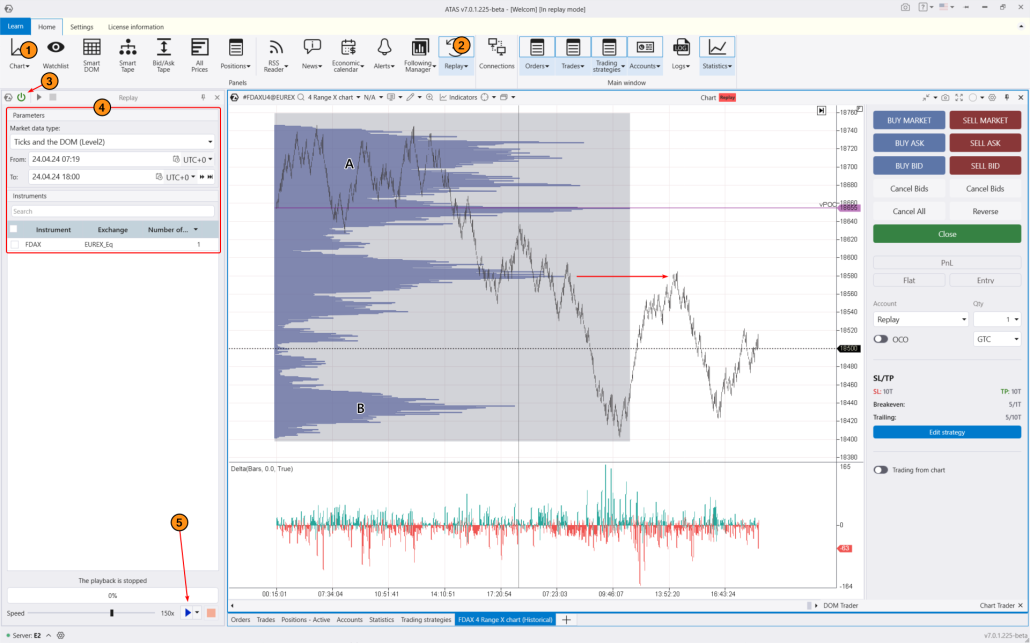Open the Connections panel
Image resolution: width=1030 pixels, height=643 pixels.
pyautogui.click(x=497, y=54)
